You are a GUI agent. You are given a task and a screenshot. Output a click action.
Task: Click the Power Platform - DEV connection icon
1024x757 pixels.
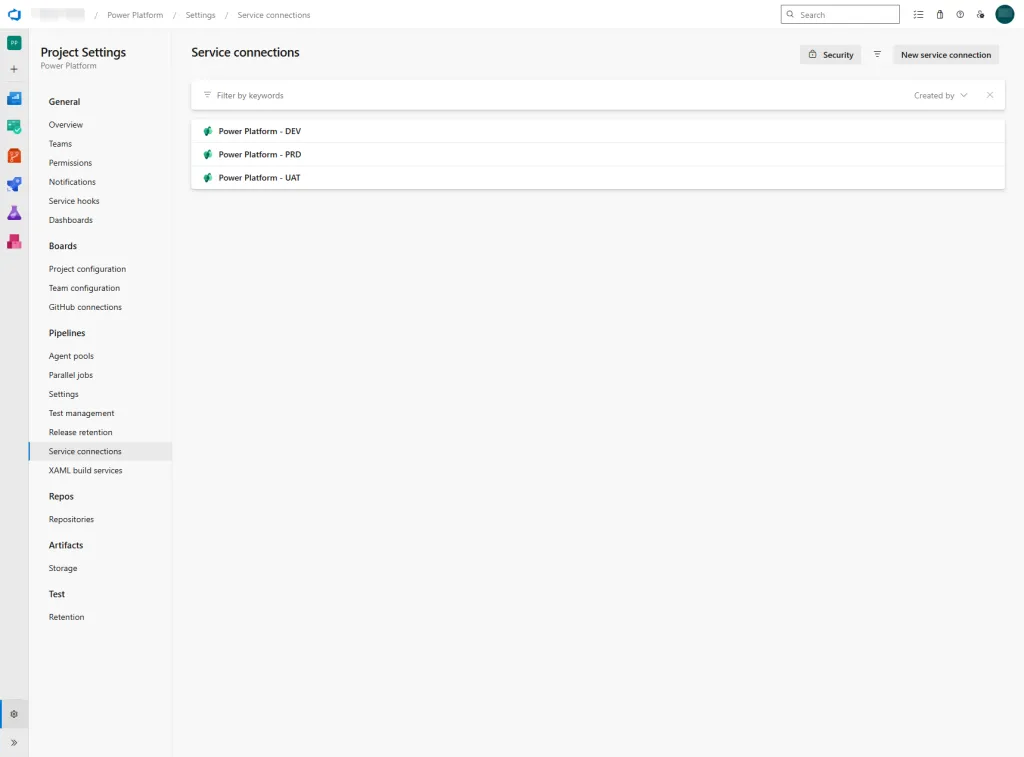[x=208, y=131]
